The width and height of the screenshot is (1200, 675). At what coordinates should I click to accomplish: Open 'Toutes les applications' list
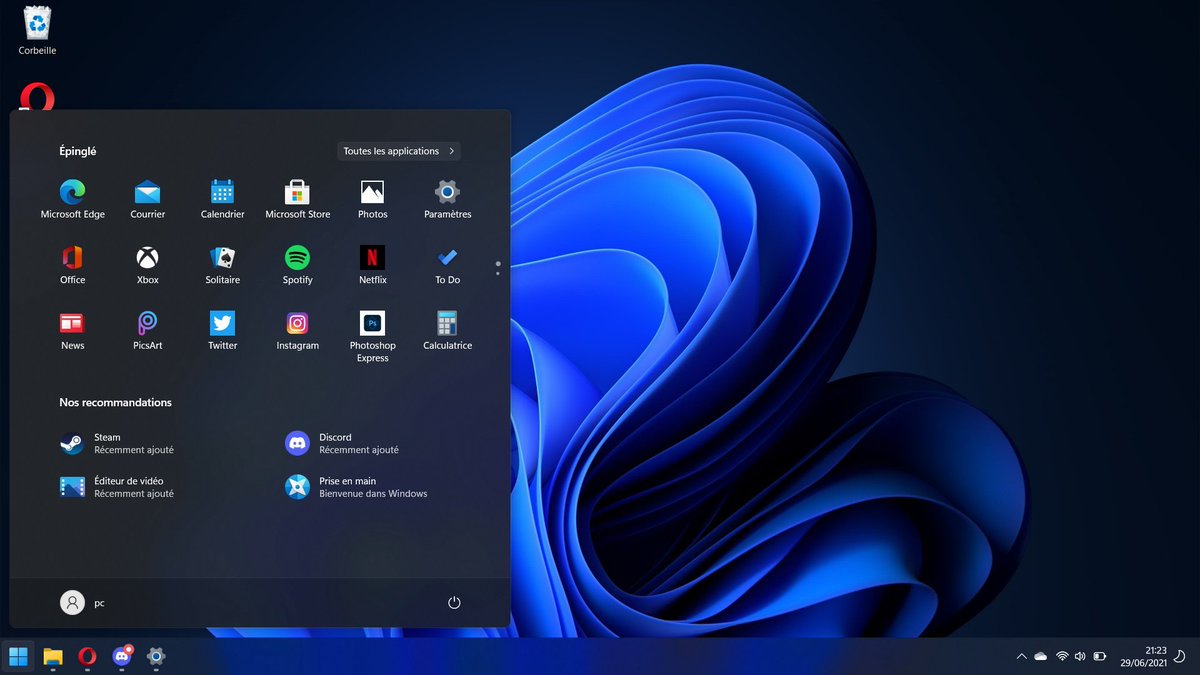tap(398, 150)
